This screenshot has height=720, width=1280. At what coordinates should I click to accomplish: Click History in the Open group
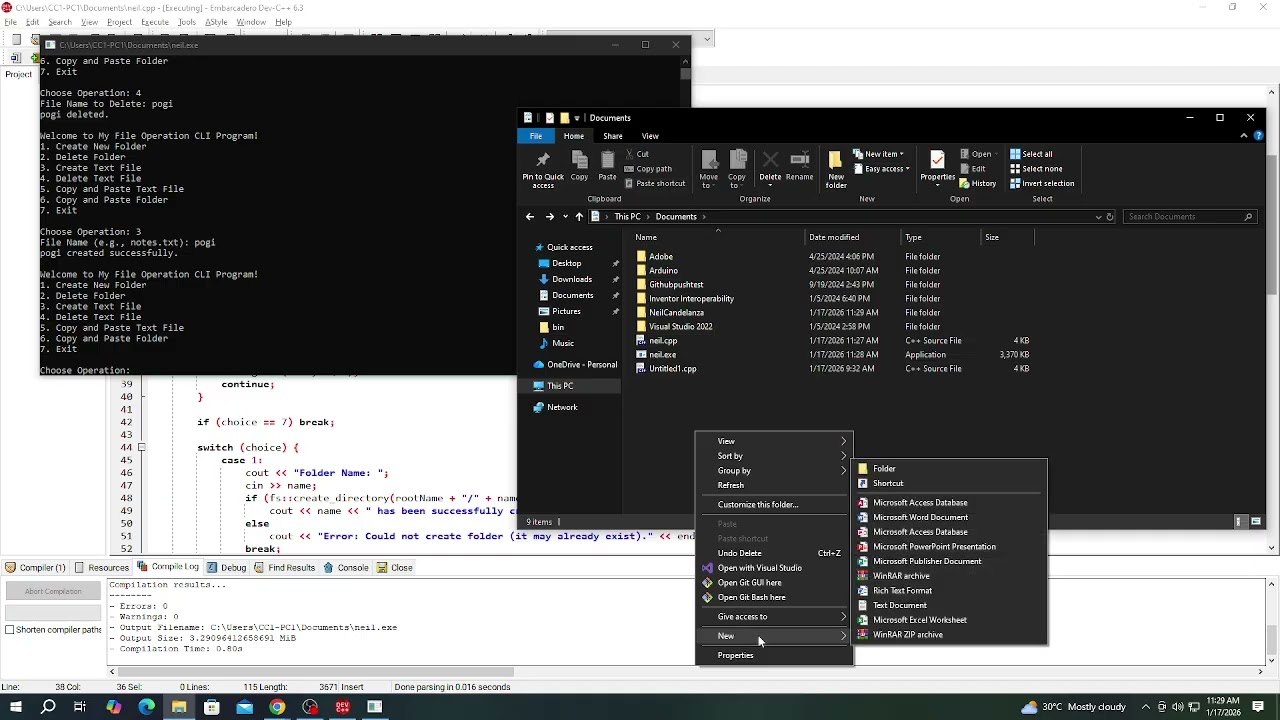click(x=978, y=184)
